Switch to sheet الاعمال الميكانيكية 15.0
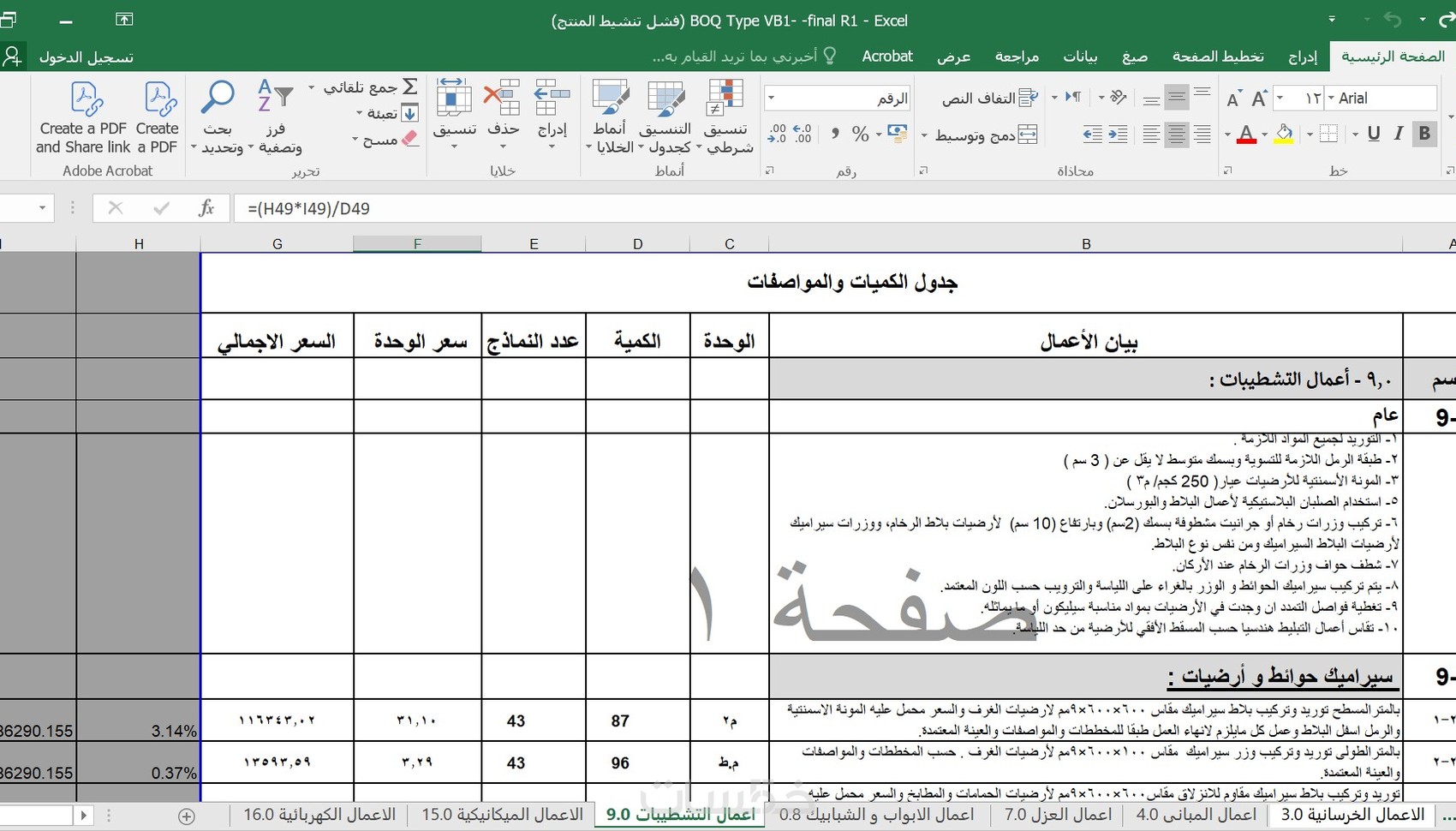This screenshot has width=1456, height=831. [502, 815]
